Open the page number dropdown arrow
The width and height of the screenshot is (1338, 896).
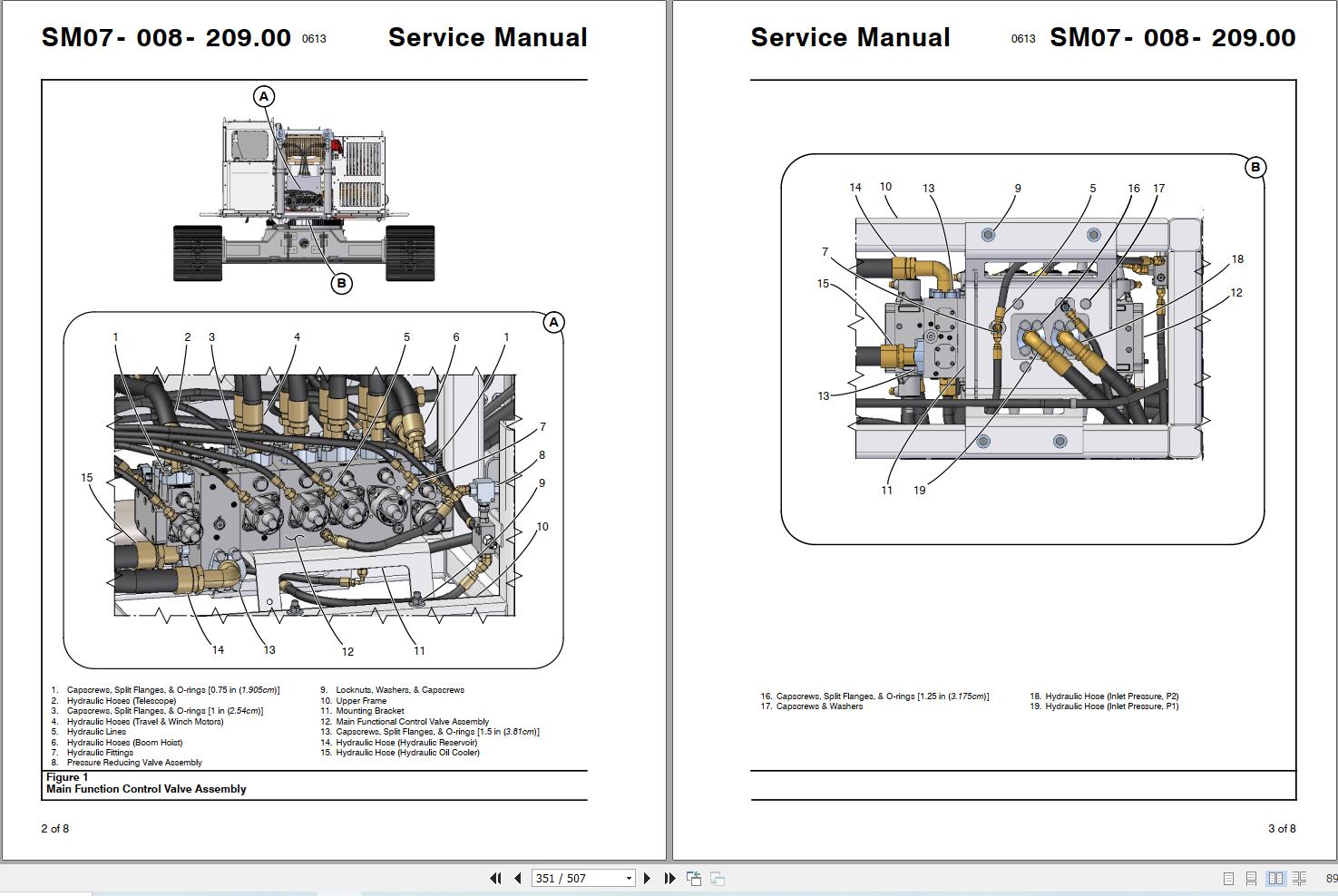click(x=629, y=878)
